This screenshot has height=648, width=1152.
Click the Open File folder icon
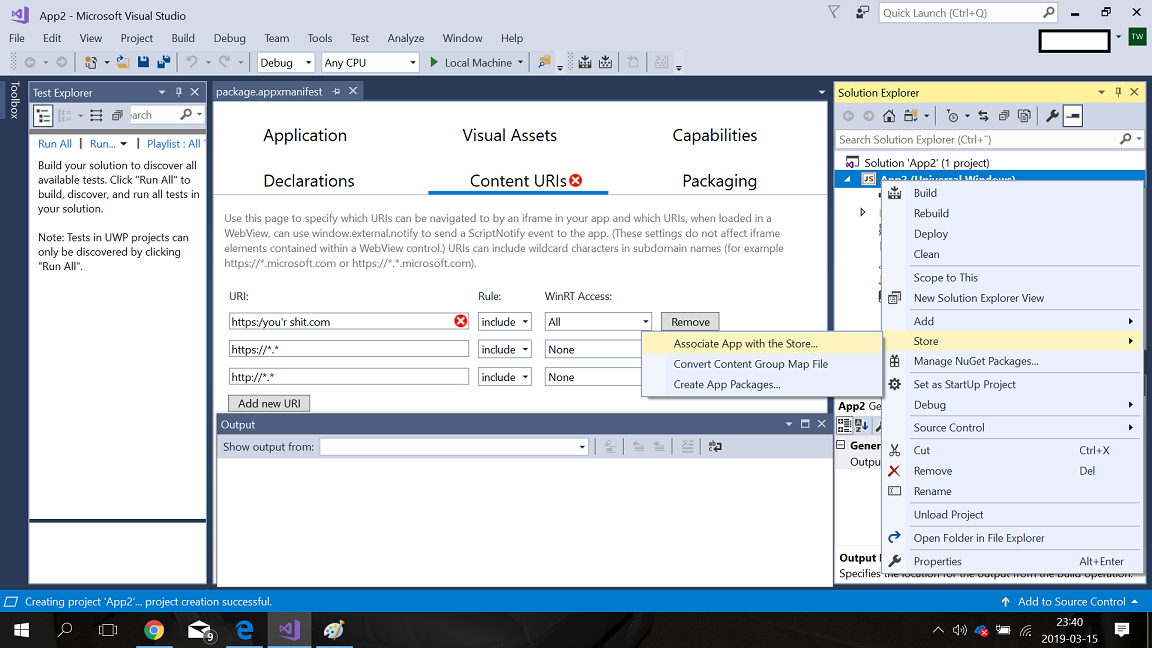(x=123, y=62)
